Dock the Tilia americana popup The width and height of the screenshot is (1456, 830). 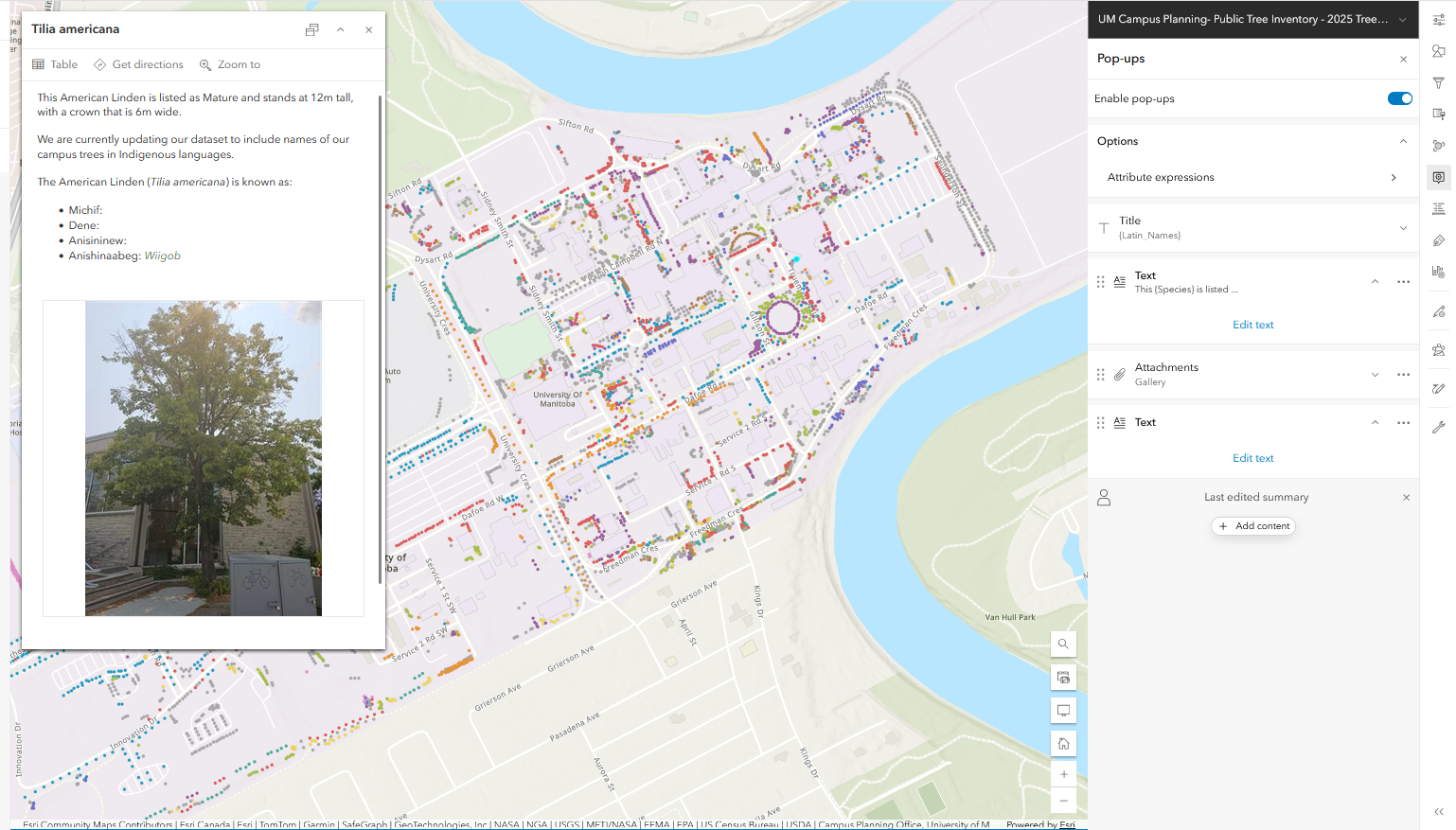pyautogui.click(x=311, y=29)
